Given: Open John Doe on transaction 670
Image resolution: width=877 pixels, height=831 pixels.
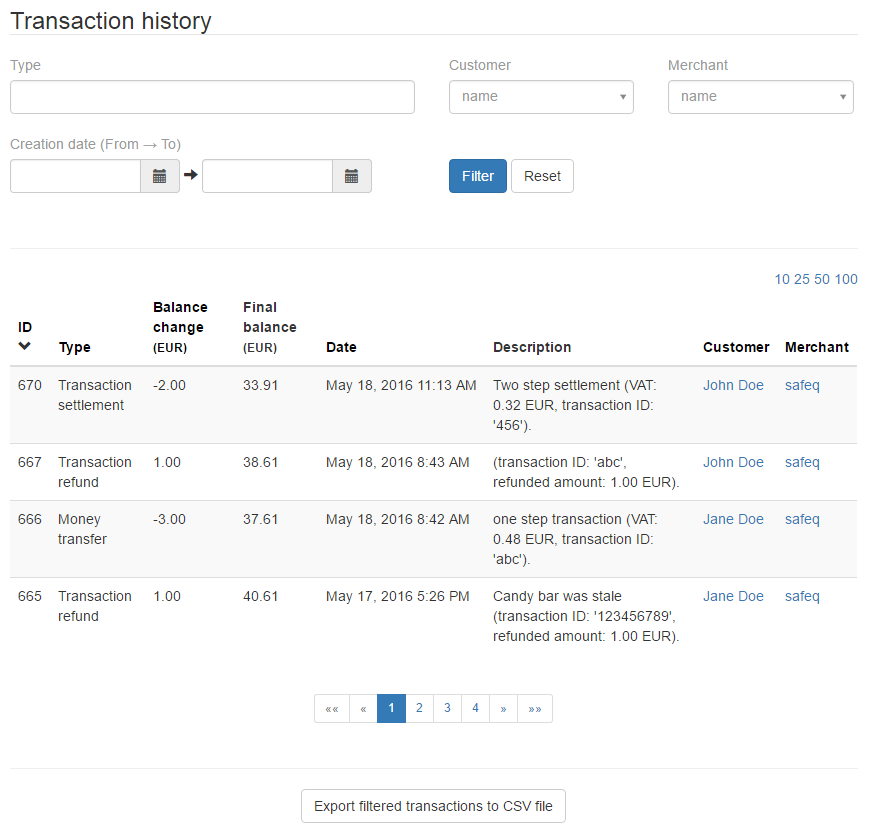Looking at the screenshot, I should (x=733, y=385).
